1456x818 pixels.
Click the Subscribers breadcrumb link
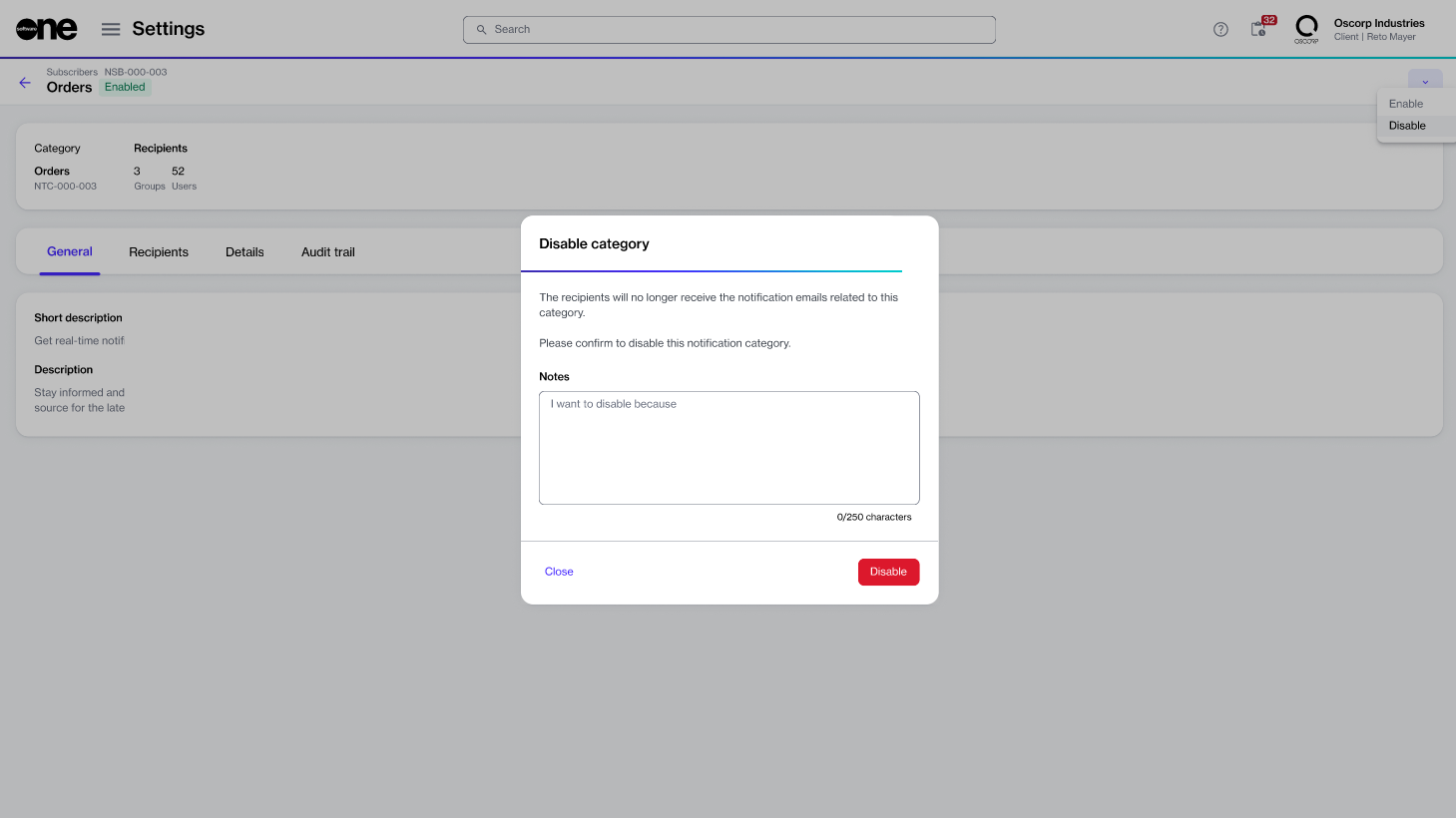click(72, 72)
